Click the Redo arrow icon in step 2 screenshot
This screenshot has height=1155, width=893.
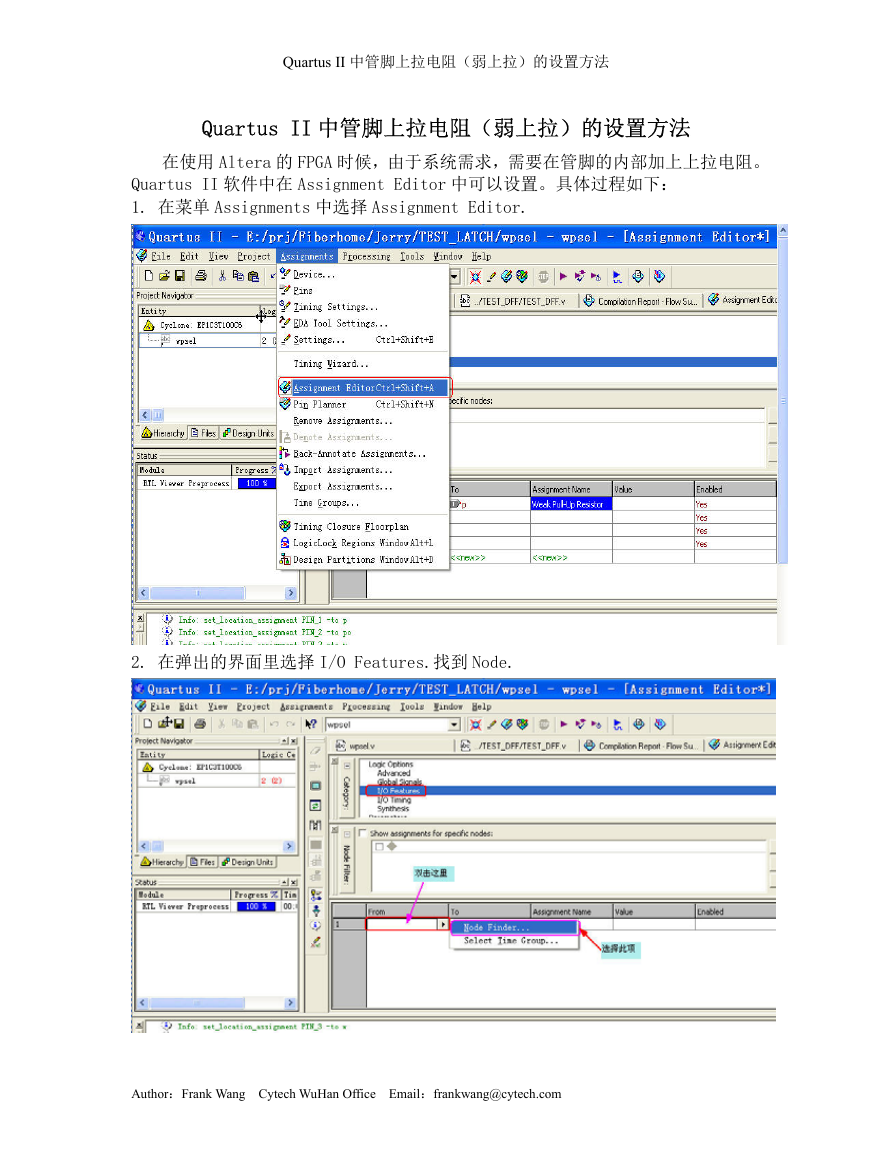tap(291, 724)
